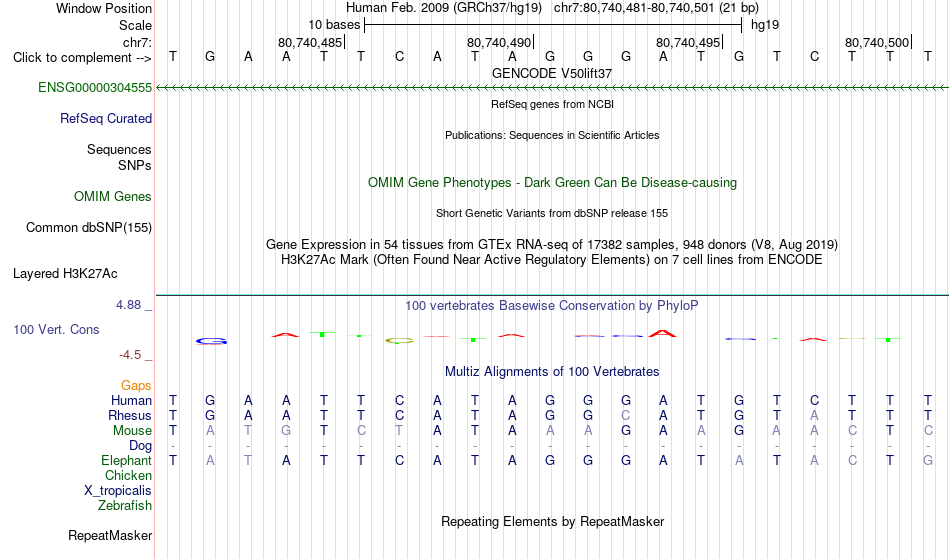Select the Chicken alignment row label
This screenshot has height=559, width=950.
(x=128, y=476)
